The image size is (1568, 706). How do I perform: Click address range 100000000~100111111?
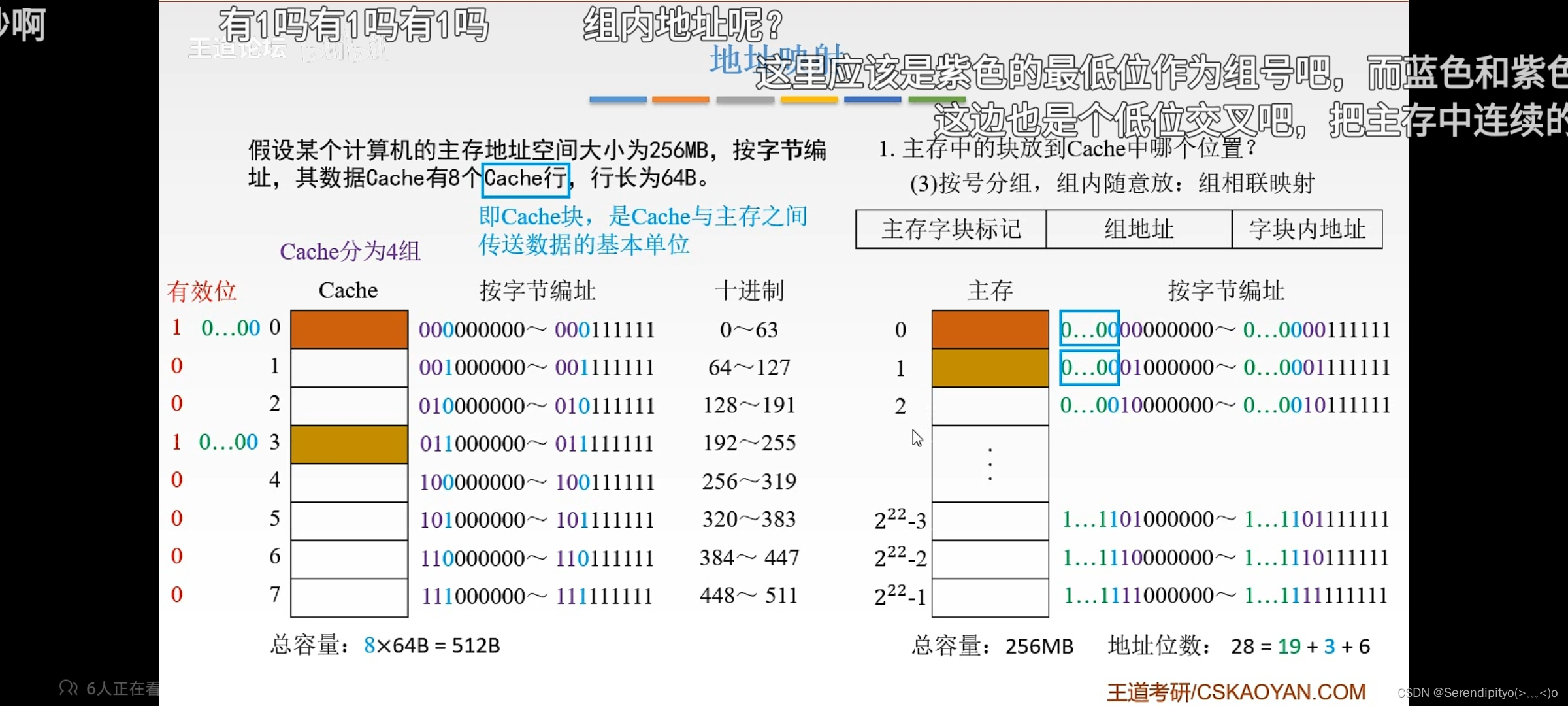536,482
